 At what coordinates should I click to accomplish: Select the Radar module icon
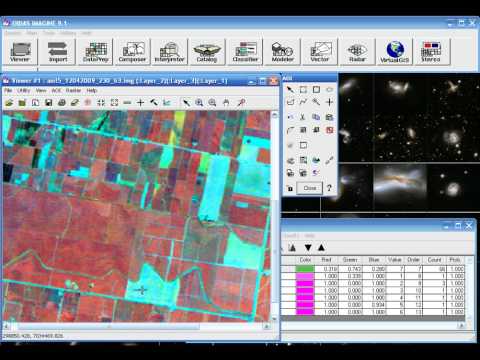(x=357, y=52)
